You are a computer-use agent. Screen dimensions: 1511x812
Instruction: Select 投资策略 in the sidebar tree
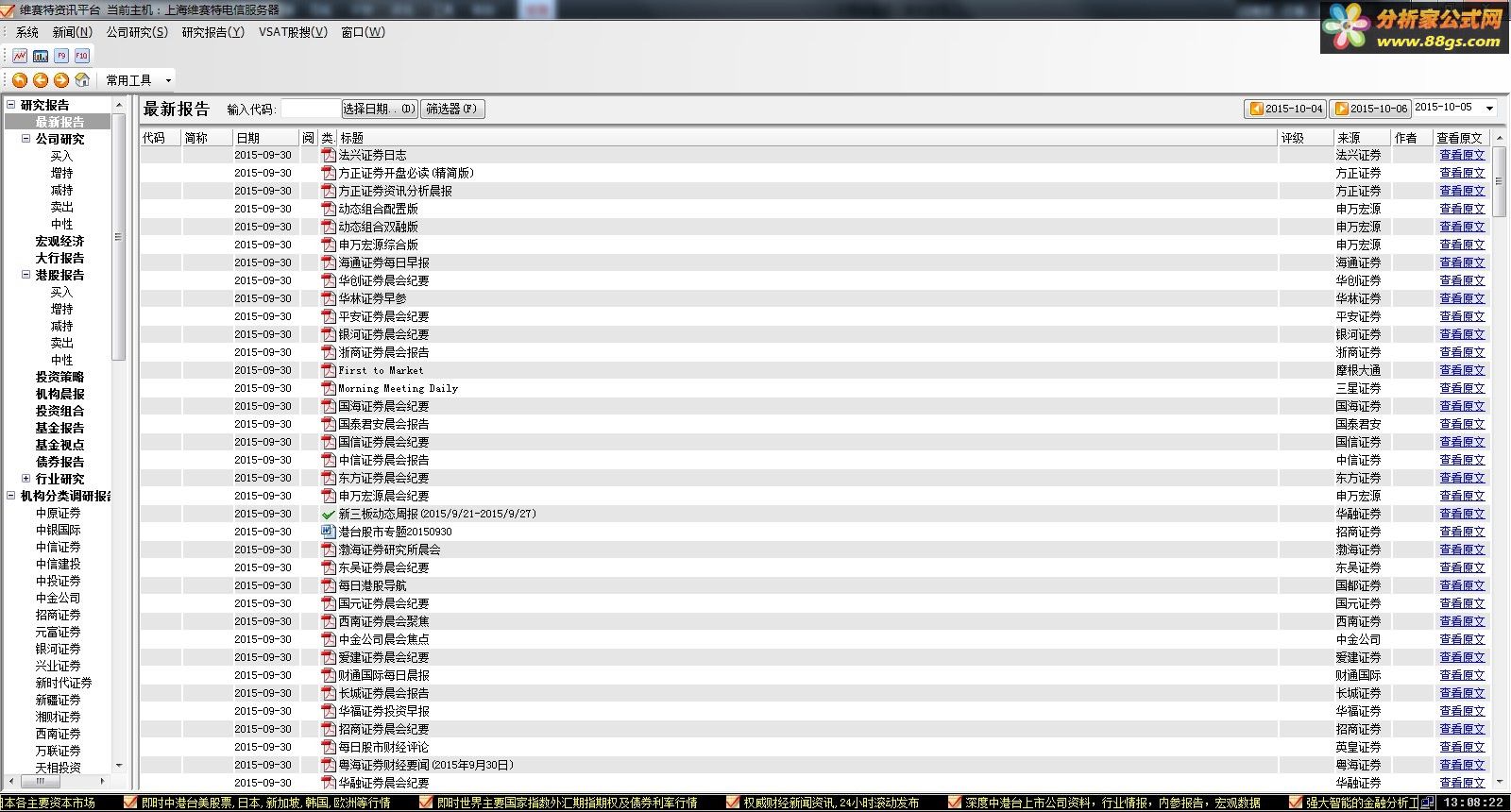tap(59, 377)
